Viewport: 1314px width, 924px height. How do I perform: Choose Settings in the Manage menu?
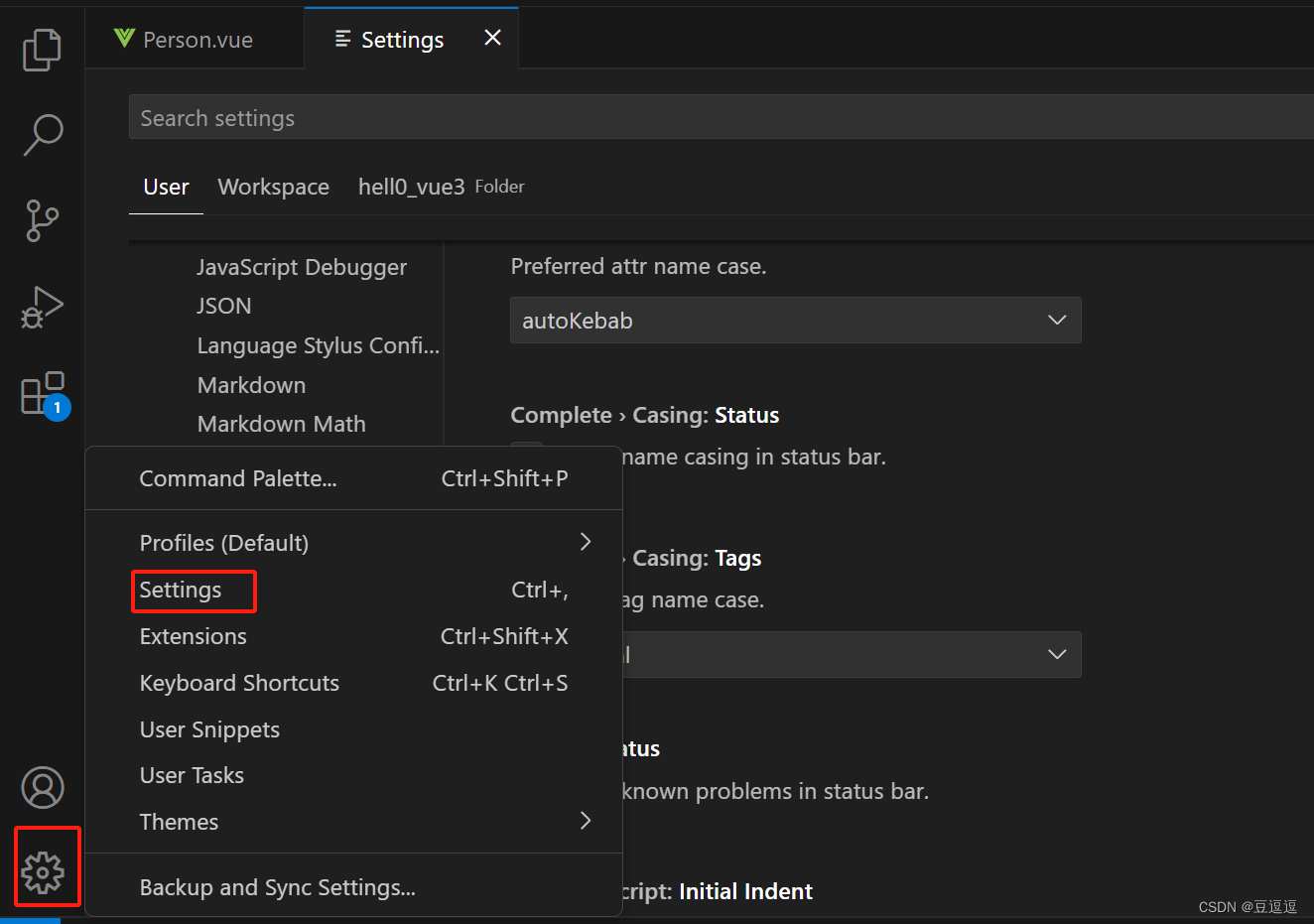[353, 590]
